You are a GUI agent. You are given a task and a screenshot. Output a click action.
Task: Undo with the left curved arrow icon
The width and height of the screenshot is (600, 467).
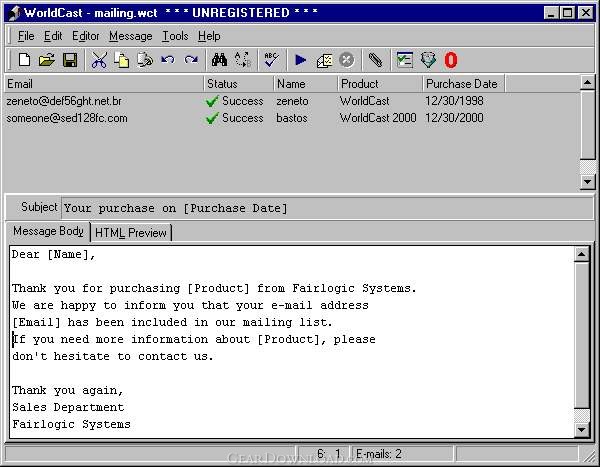point(168,60)
